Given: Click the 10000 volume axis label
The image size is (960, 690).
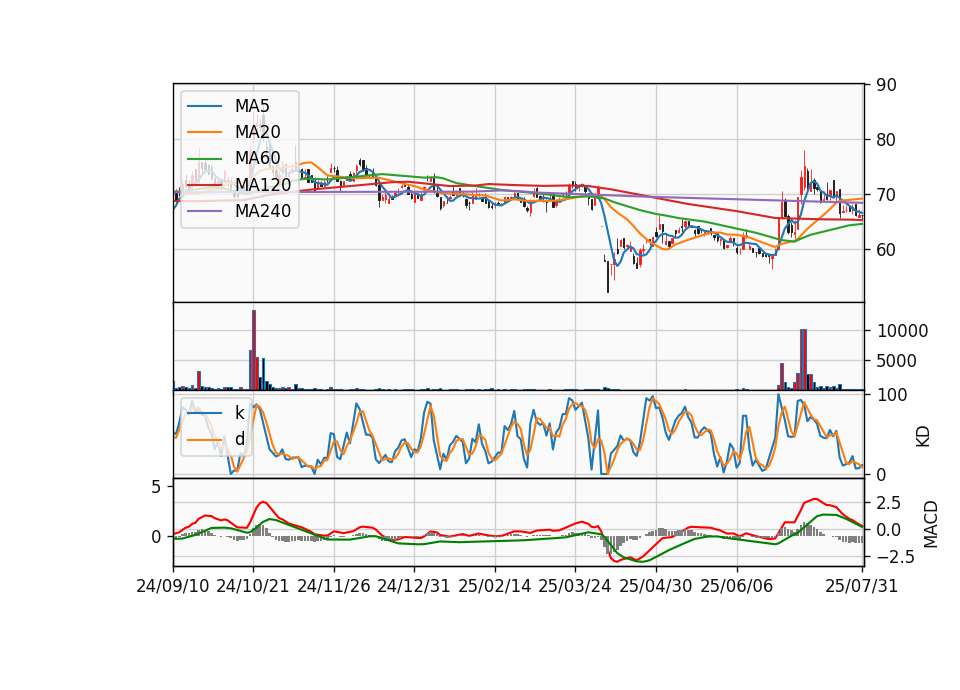Looking at the screenshot, I should coord(902,331).
